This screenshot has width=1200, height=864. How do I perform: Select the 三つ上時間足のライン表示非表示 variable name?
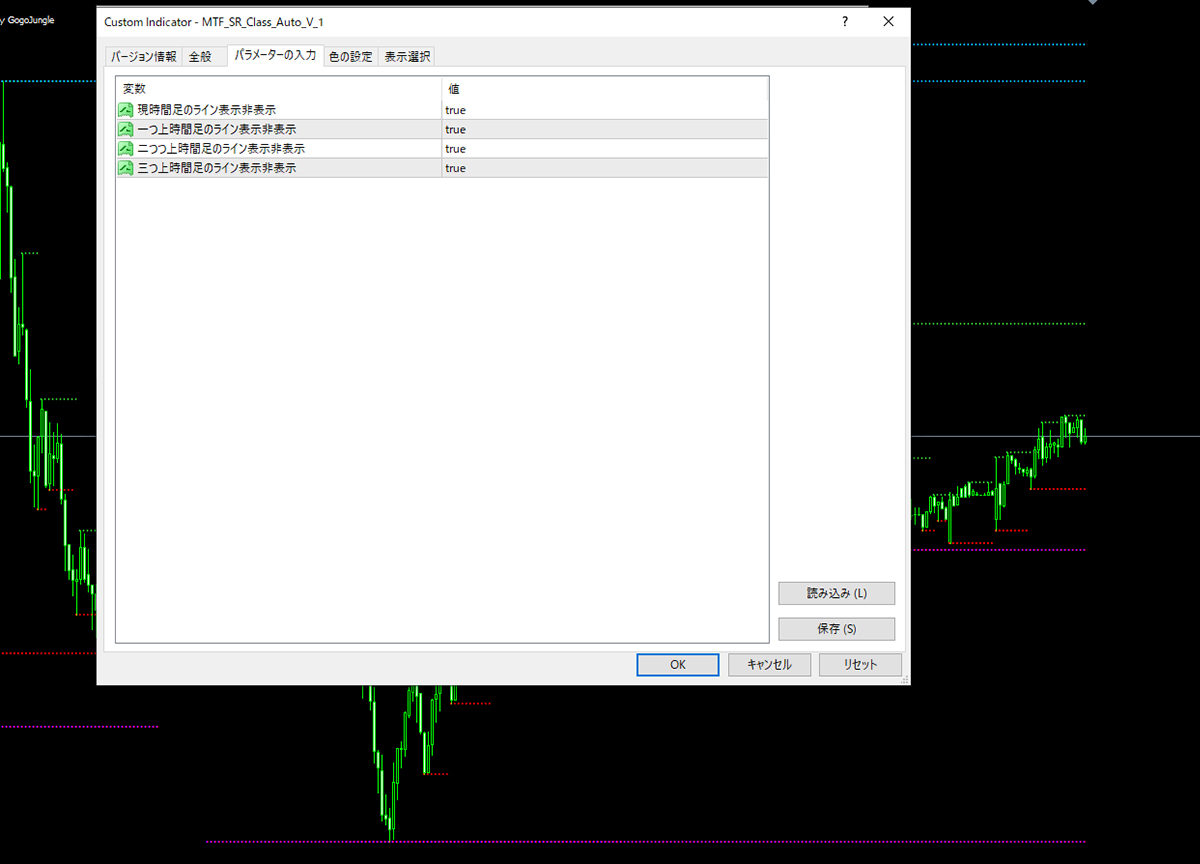point(217,168)
